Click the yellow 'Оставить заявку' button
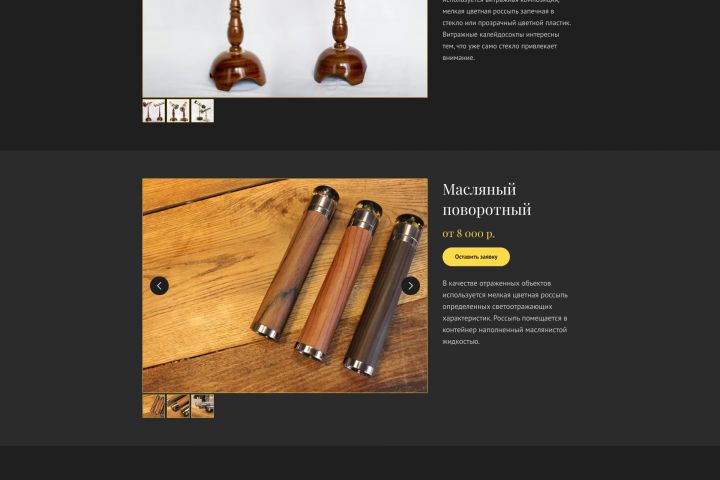 point(476,257)
